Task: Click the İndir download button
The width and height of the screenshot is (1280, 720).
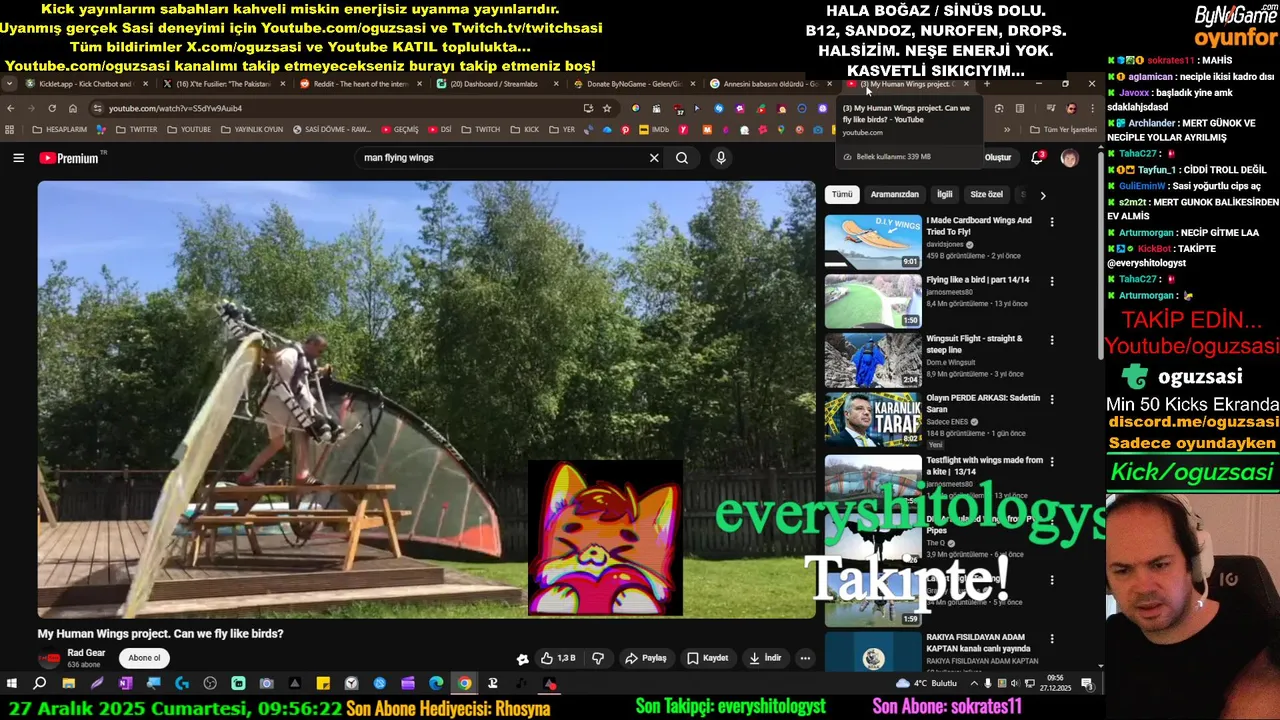Action: click(x=766, y=658)
